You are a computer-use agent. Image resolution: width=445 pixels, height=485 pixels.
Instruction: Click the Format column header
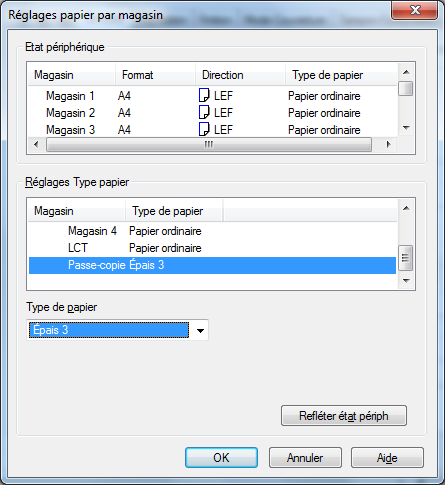155,75
